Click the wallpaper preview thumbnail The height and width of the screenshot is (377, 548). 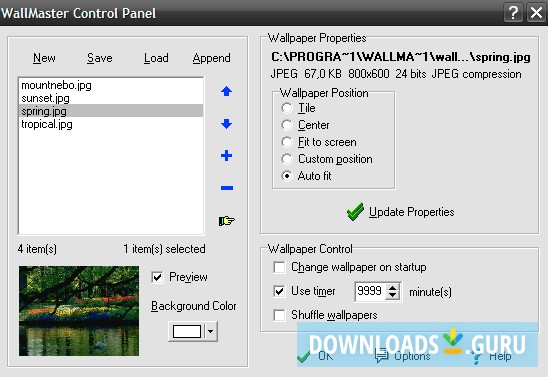click(79, 311)
